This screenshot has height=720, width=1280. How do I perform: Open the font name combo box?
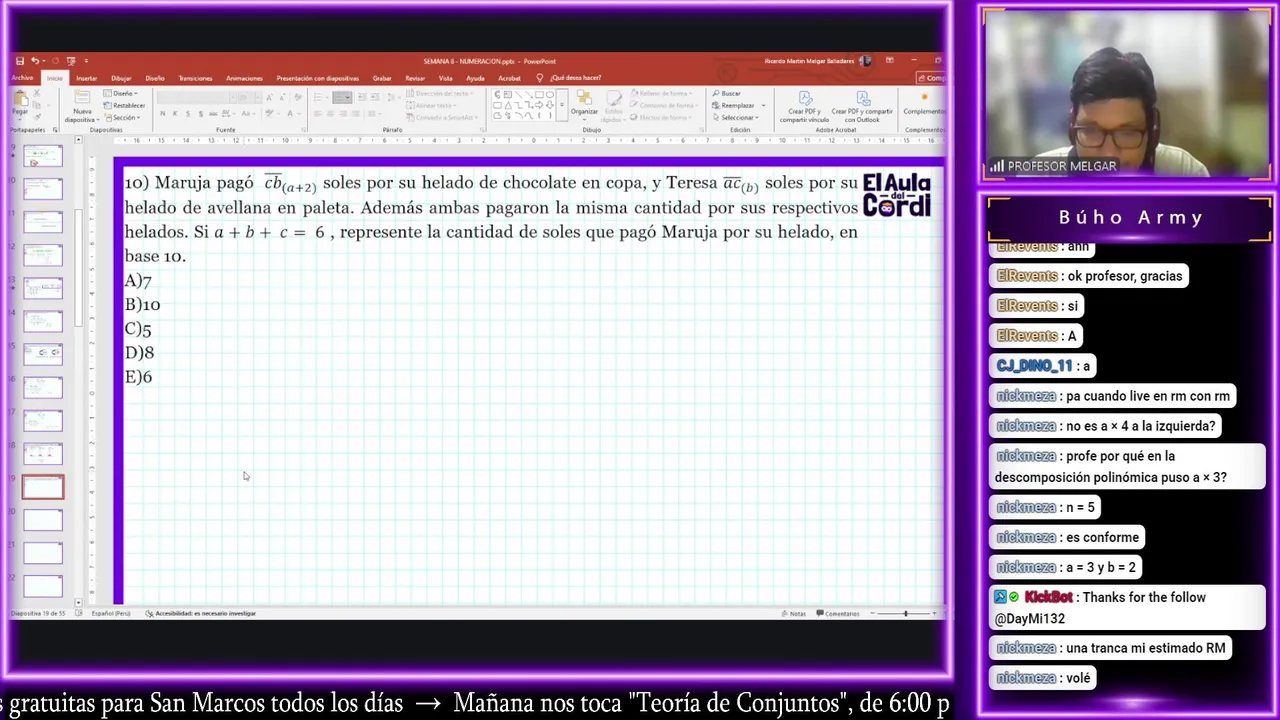click(x=197, y=97)
